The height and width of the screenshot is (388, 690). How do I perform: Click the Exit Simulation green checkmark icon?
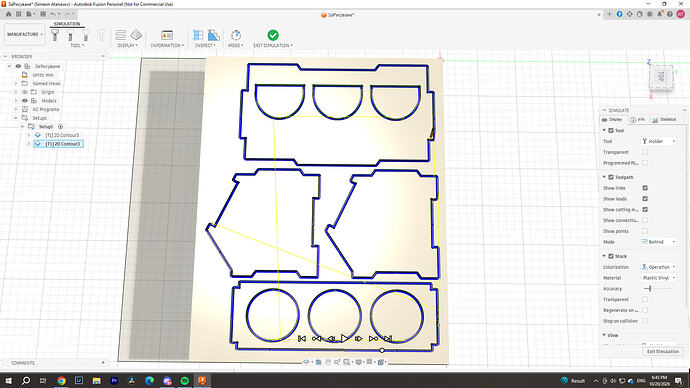pyautogui.click(x=273, y=35)
